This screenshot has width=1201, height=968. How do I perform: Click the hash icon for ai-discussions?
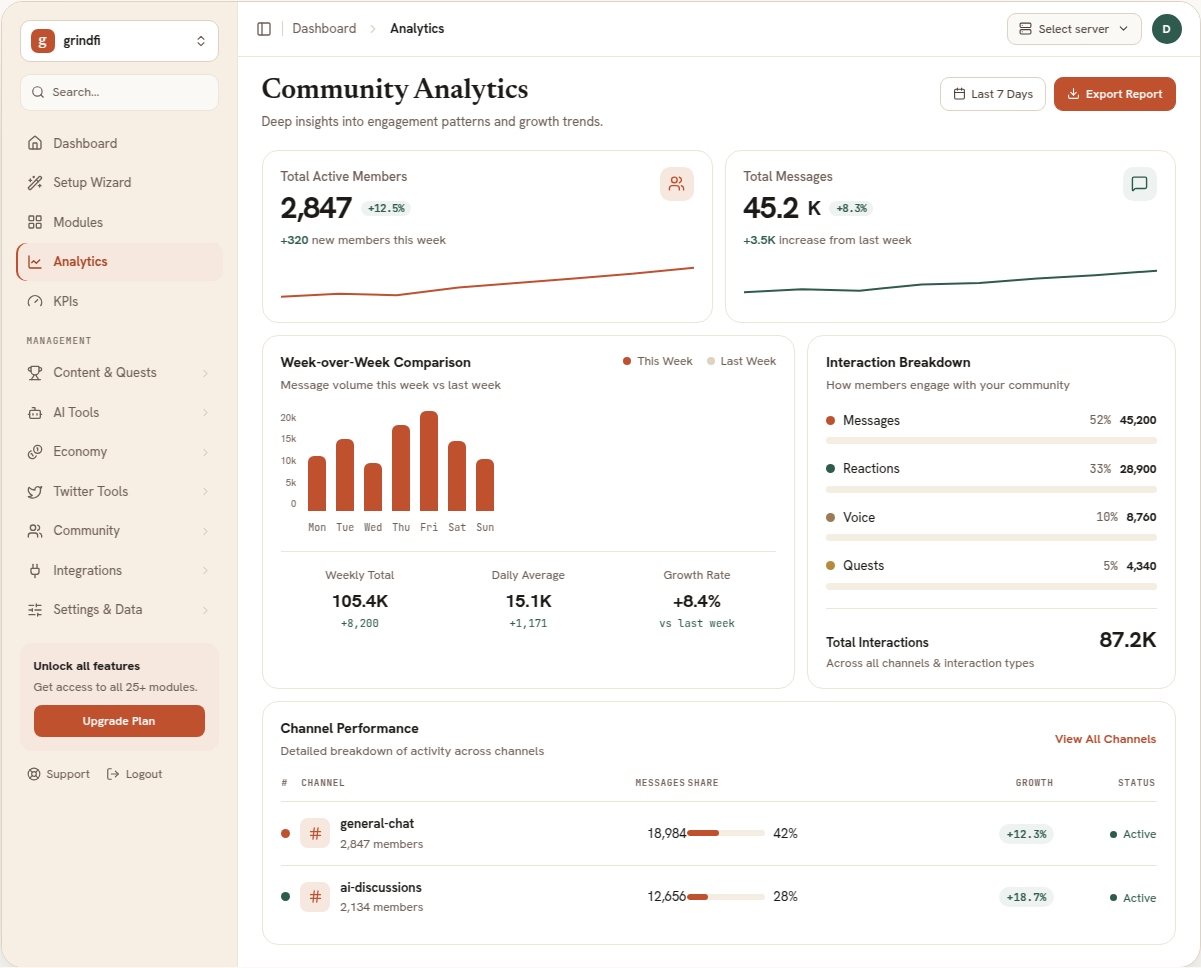click(315, 897)
